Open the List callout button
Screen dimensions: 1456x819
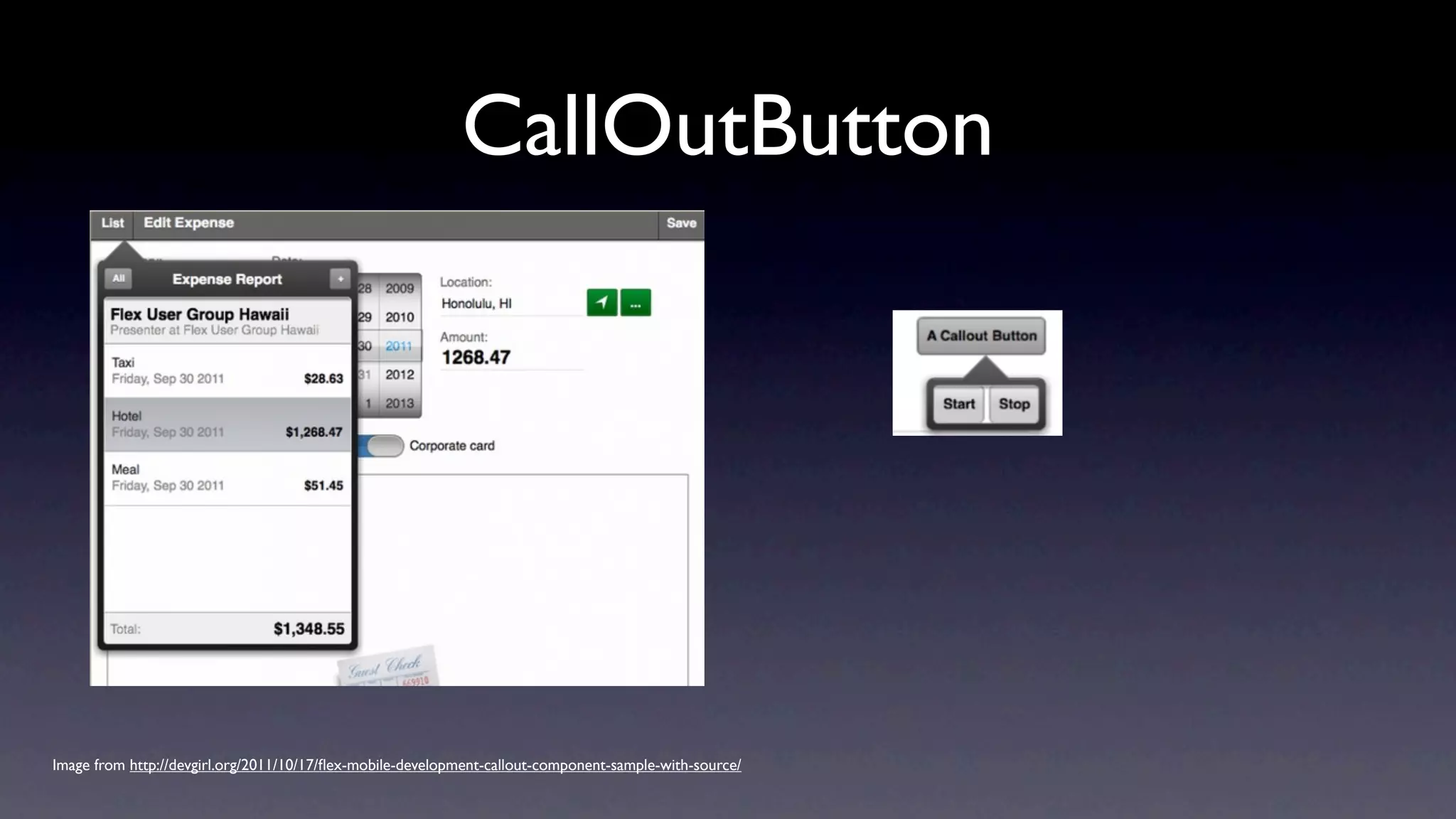click(x=112, y=223)
